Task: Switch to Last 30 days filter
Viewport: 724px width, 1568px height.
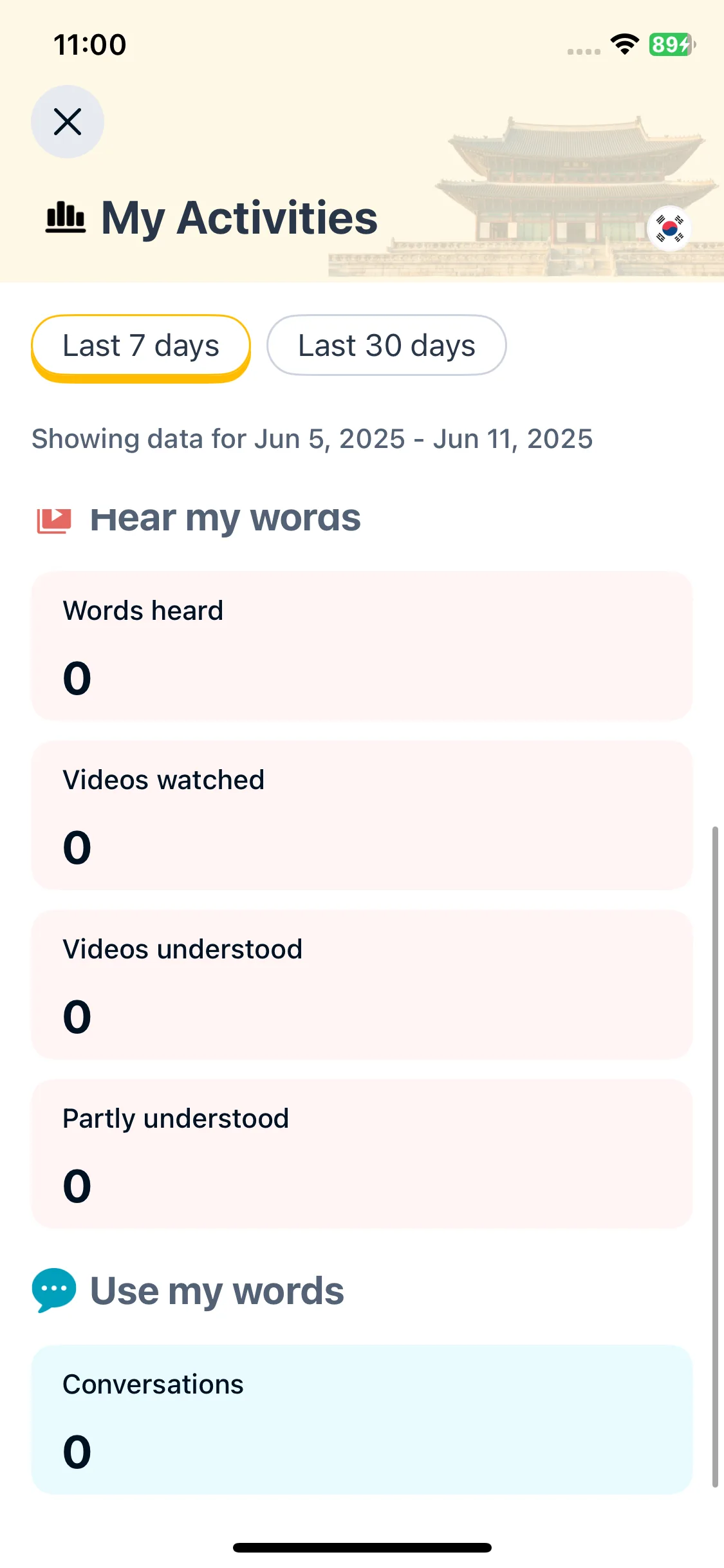Action: click(387, 346)
